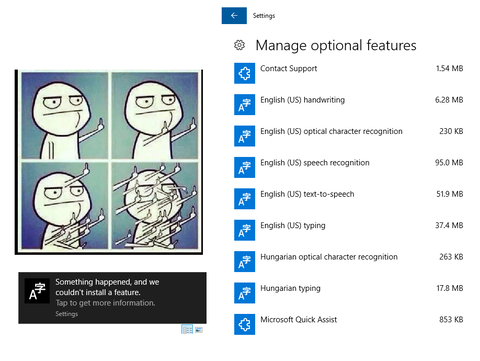Select Microsoft Quick Assist feature name

point(298,320)
